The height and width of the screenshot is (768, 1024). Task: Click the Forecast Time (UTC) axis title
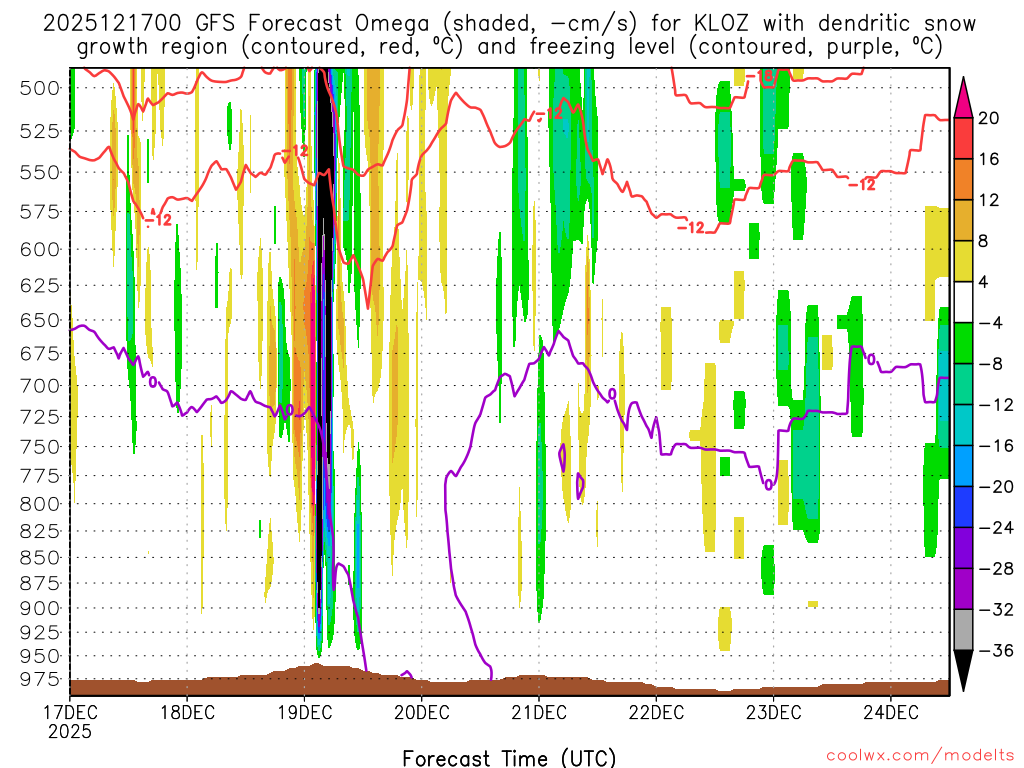(x=509, y=758)
